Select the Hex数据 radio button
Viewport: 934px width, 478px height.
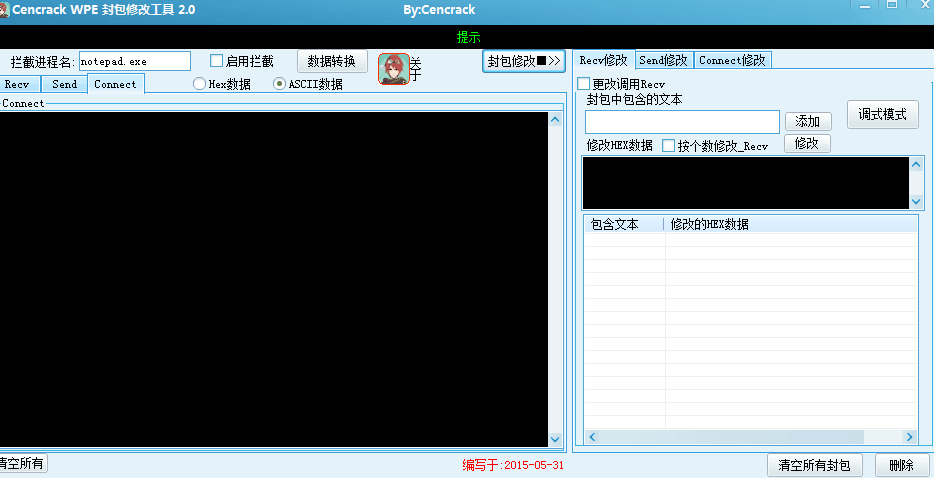[200, 84]
